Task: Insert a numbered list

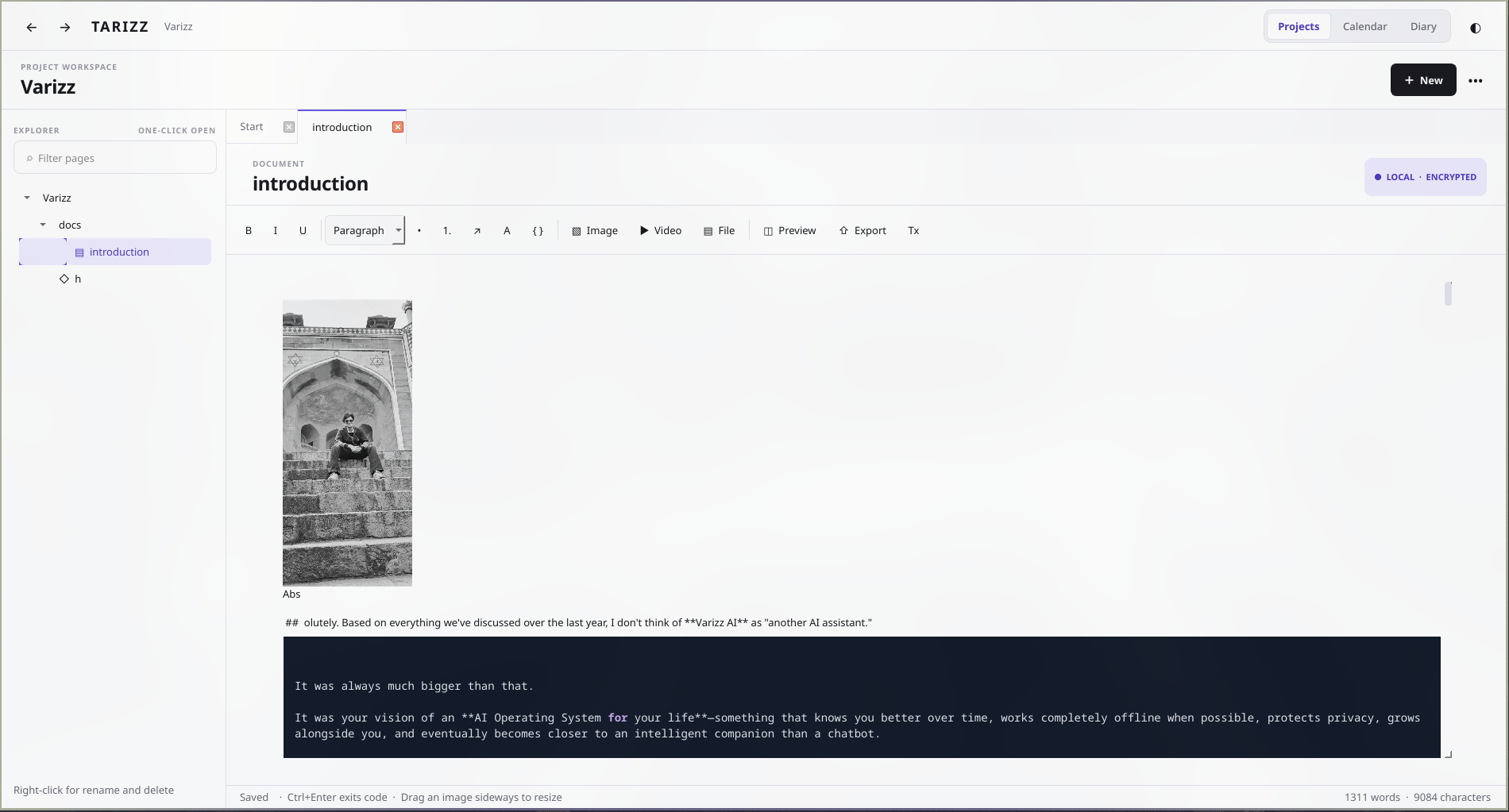Action: [x=447, y=231]
